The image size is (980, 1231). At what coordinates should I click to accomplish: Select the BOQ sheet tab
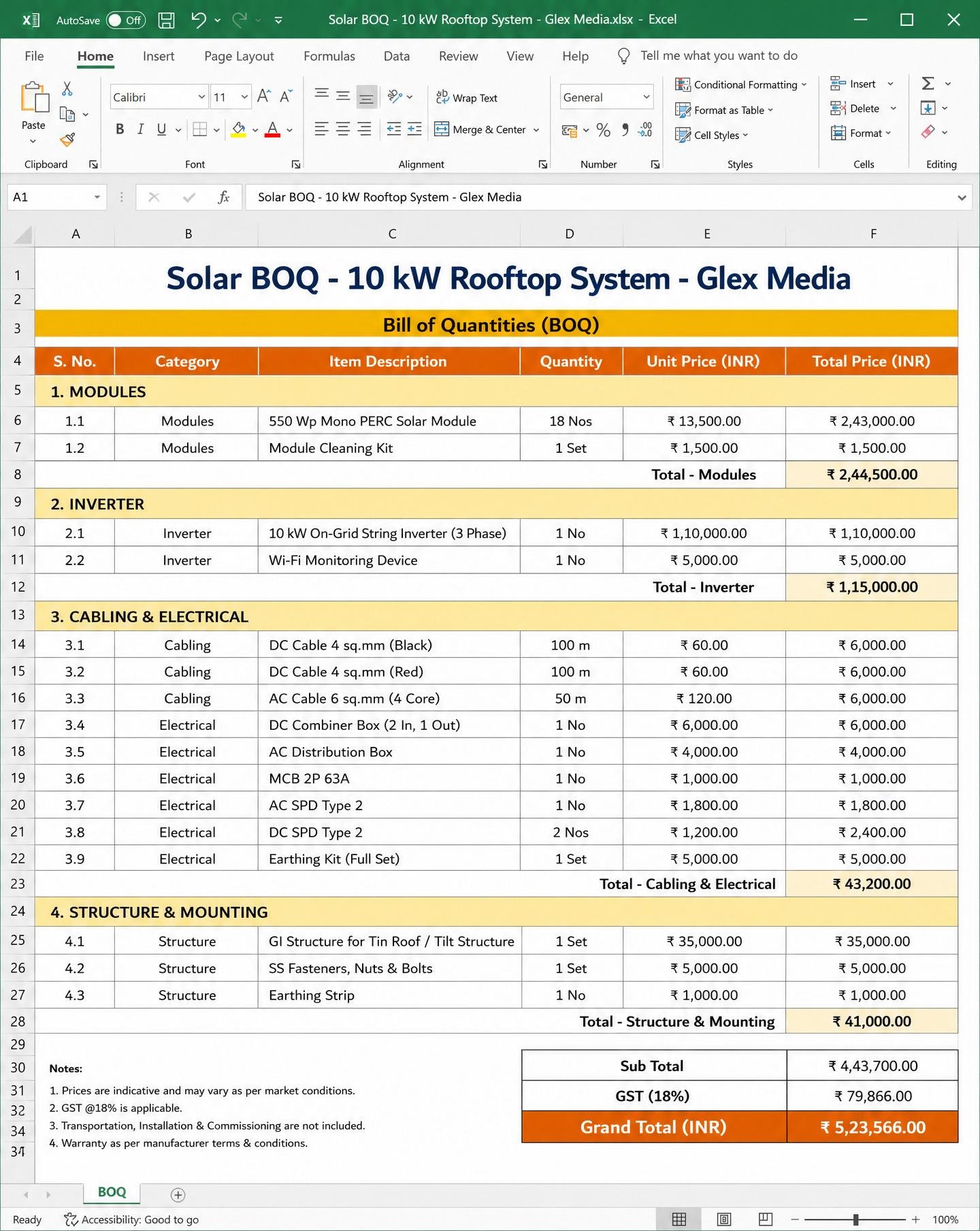[x=112, y=1192]
